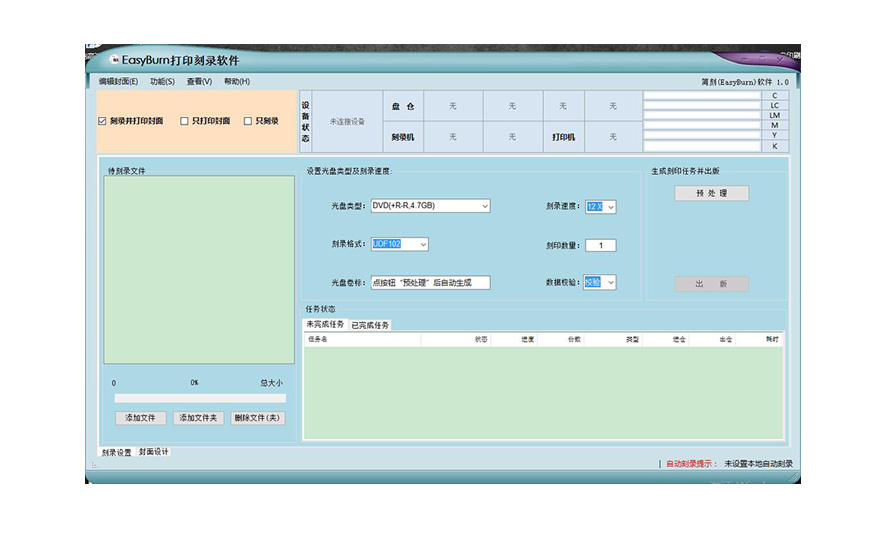Click the LC ink level bar
This screenshot has width=880, height=541.
[702, 106]
